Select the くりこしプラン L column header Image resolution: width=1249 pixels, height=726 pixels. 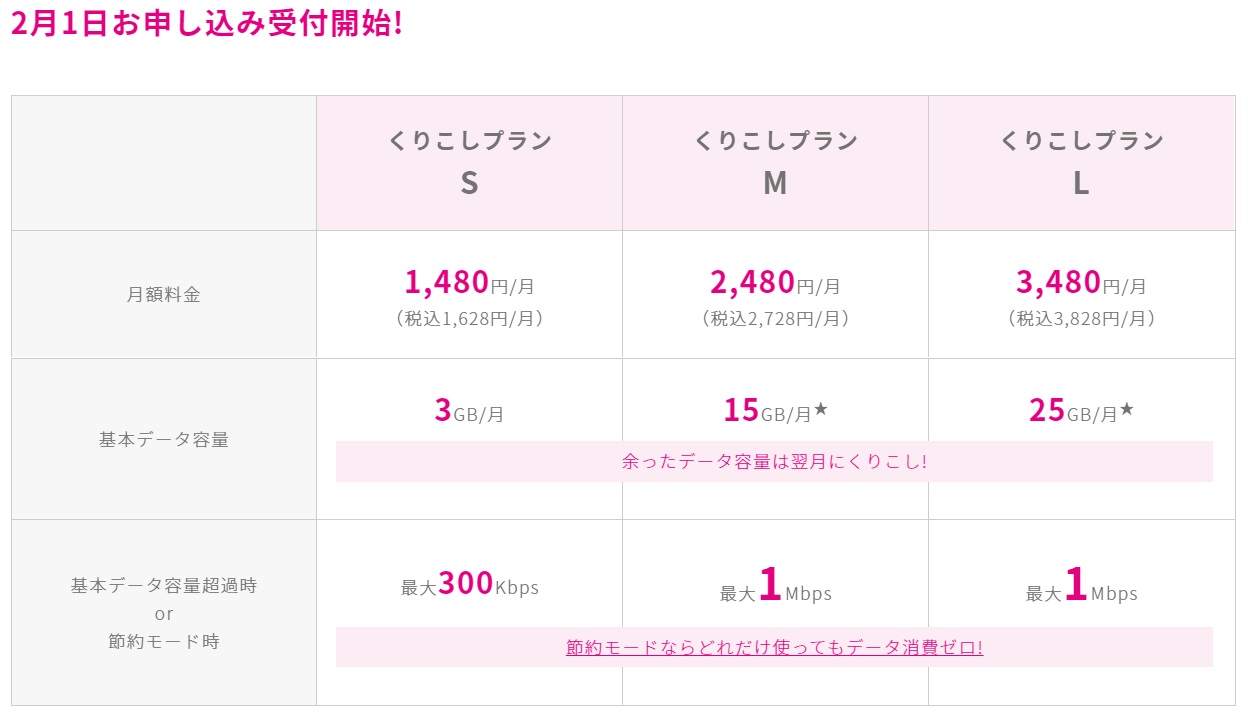(1081, 162)
